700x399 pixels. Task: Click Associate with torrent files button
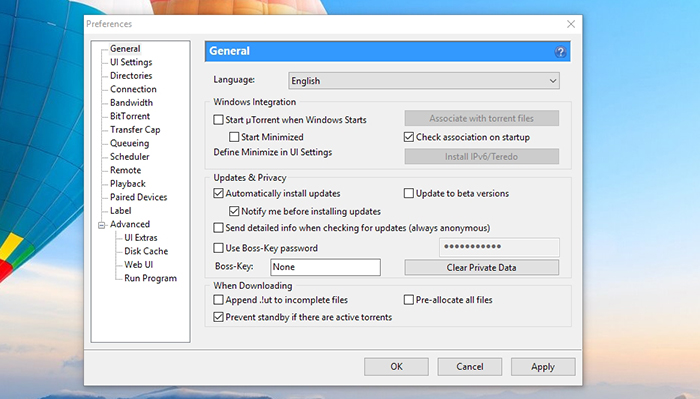[482, 118]
